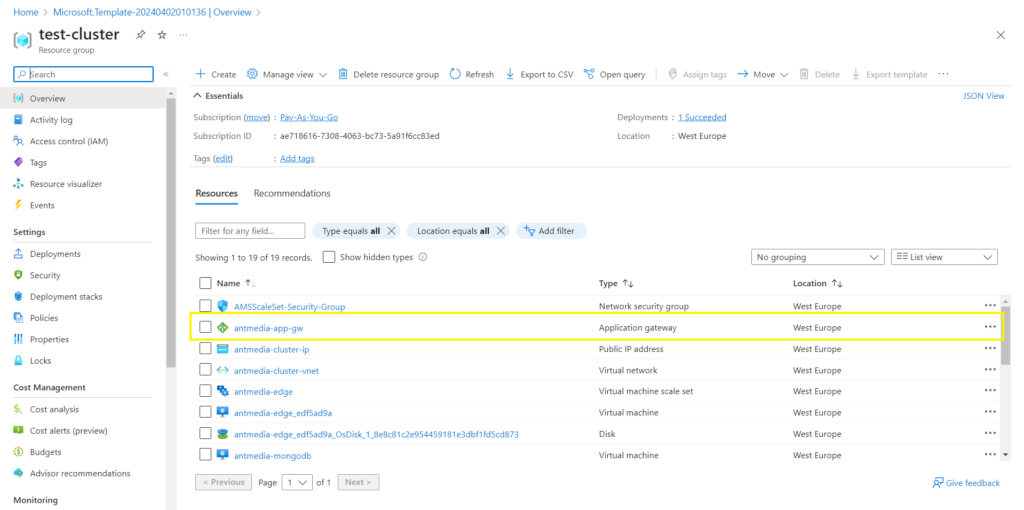1024x510 pixels.
Task: Click Delete resource group
Action: pyautogui.click(x=389, y=74)
